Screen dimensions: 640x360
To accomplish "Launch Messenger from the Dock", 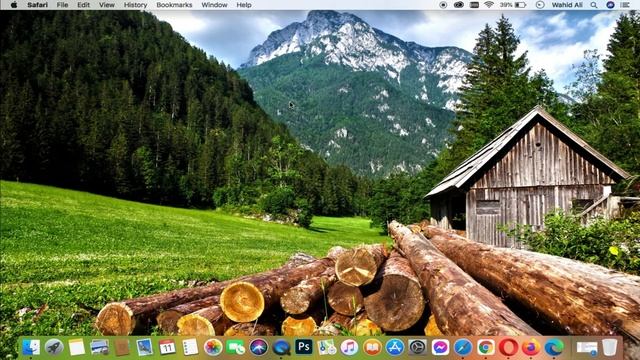I will coord(440,347).
